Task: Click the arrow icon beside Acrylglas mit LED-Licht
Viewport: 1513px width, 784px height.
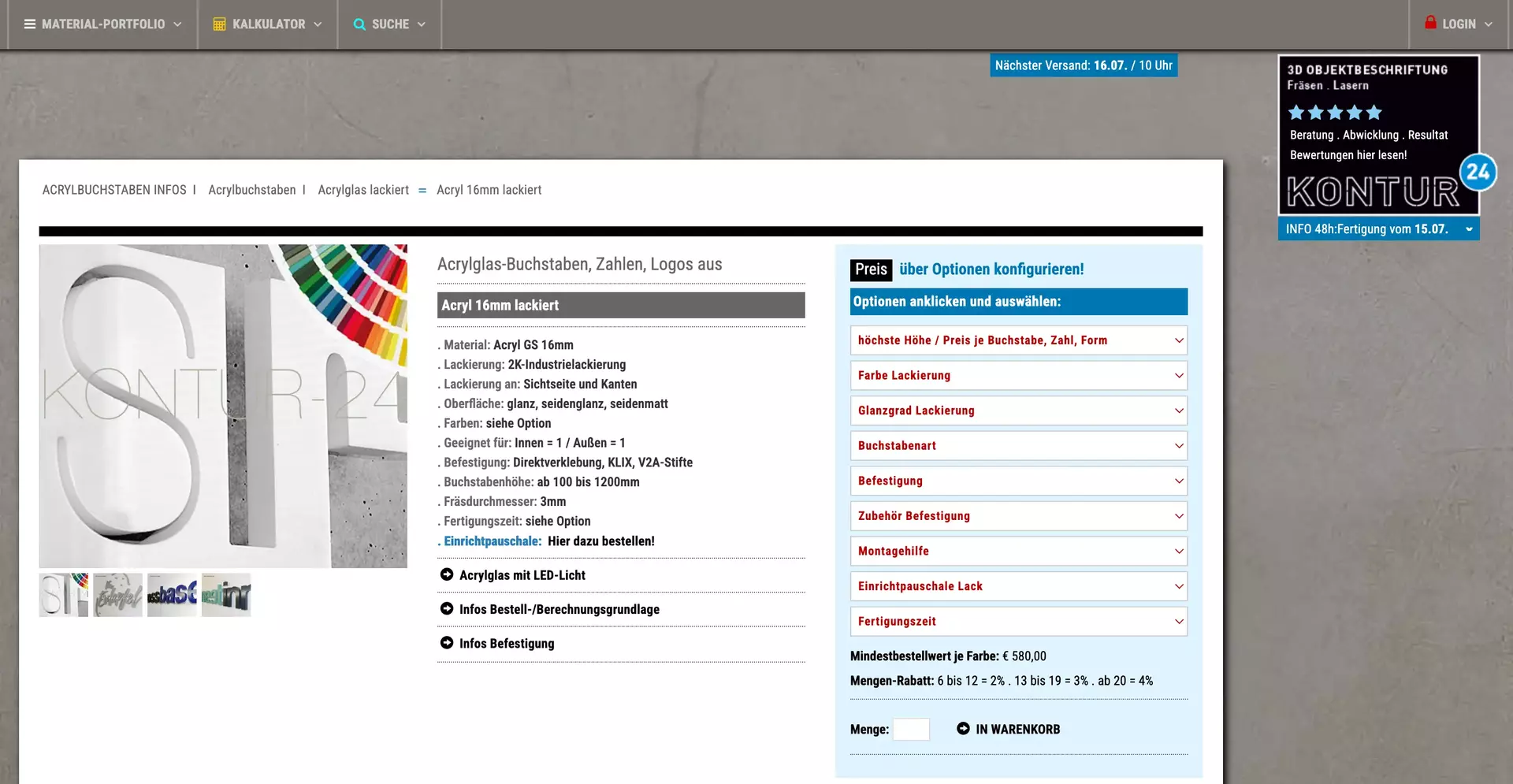Action: [447, 574]
